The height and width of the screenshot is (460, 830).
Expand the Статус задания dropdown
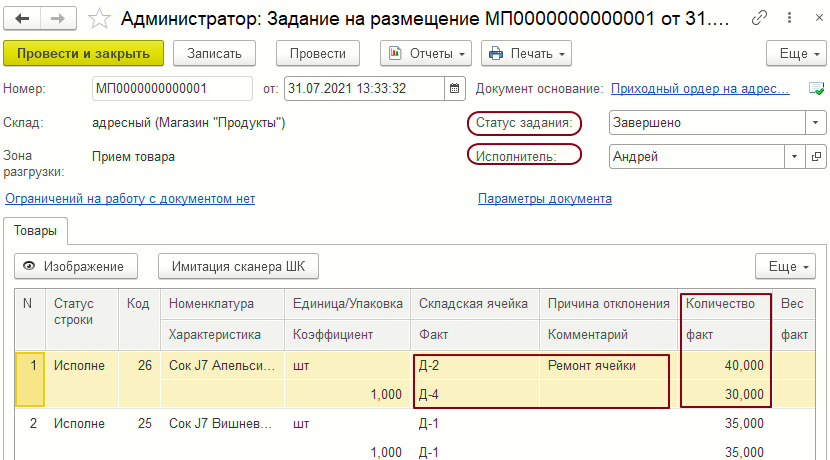click(x=815, y=123)
